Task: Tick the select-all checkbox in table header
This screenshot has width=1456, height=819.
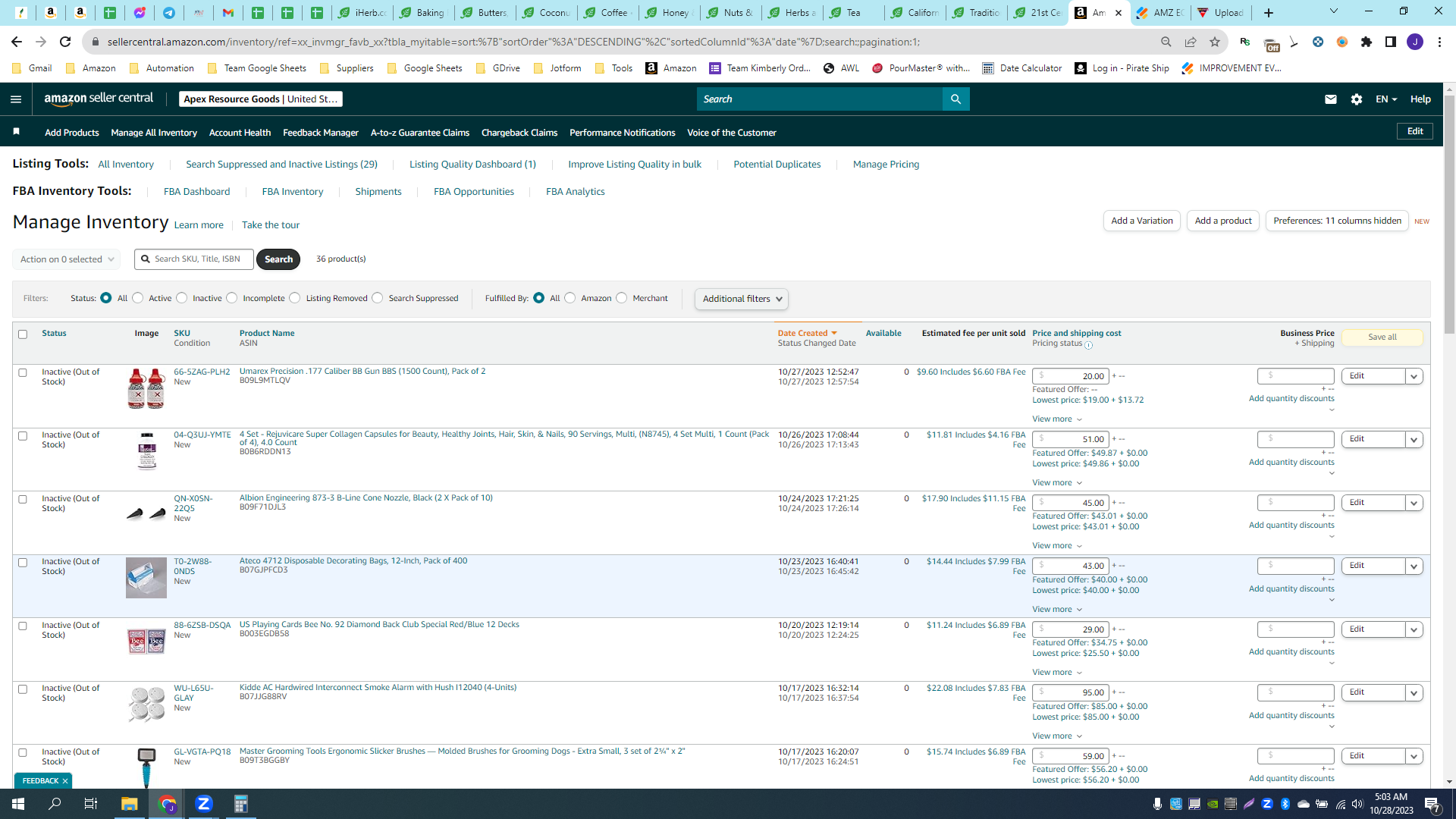Action: pyautogui.click(x=23, y=334)
